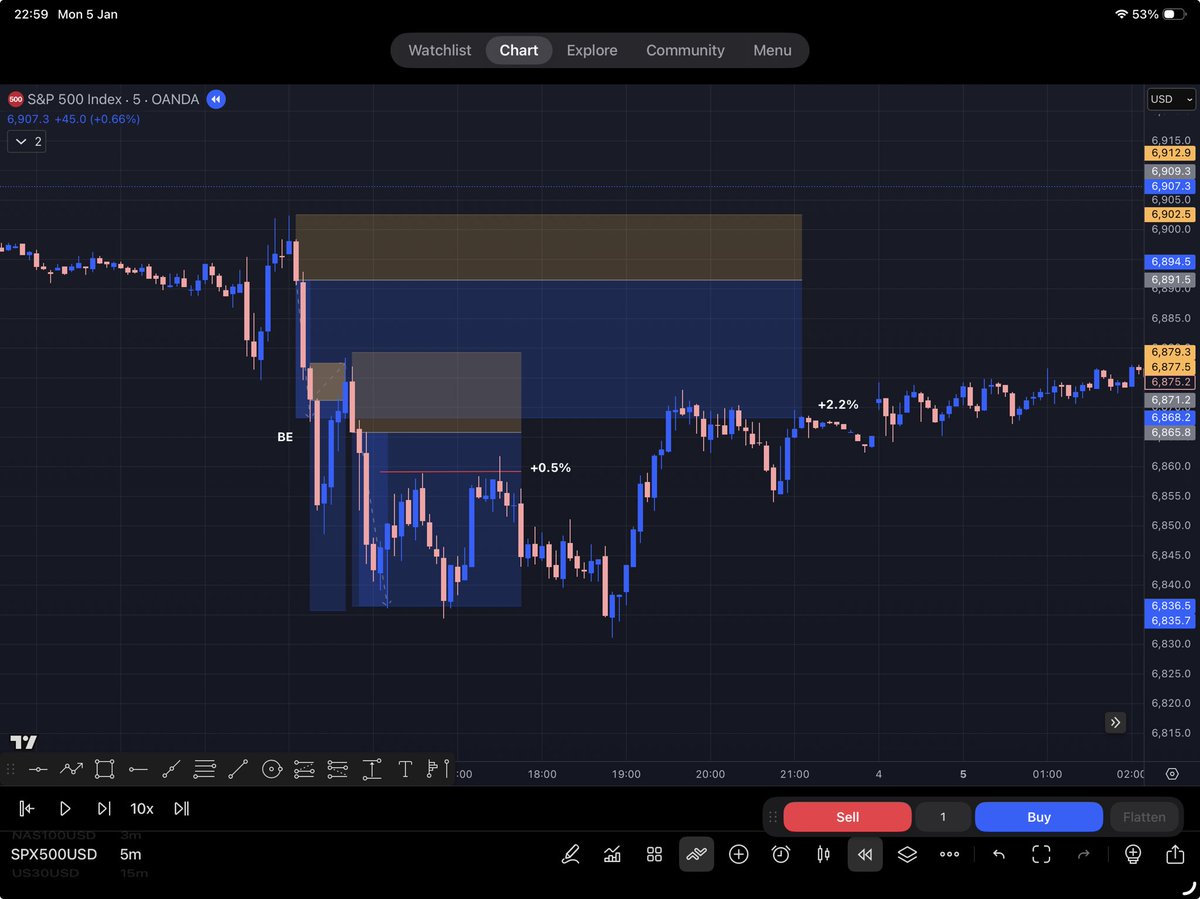The height and width of the screenshot is (899, 1200).
Task: Select the diagonal trend line tool
Action: [238, 769]
